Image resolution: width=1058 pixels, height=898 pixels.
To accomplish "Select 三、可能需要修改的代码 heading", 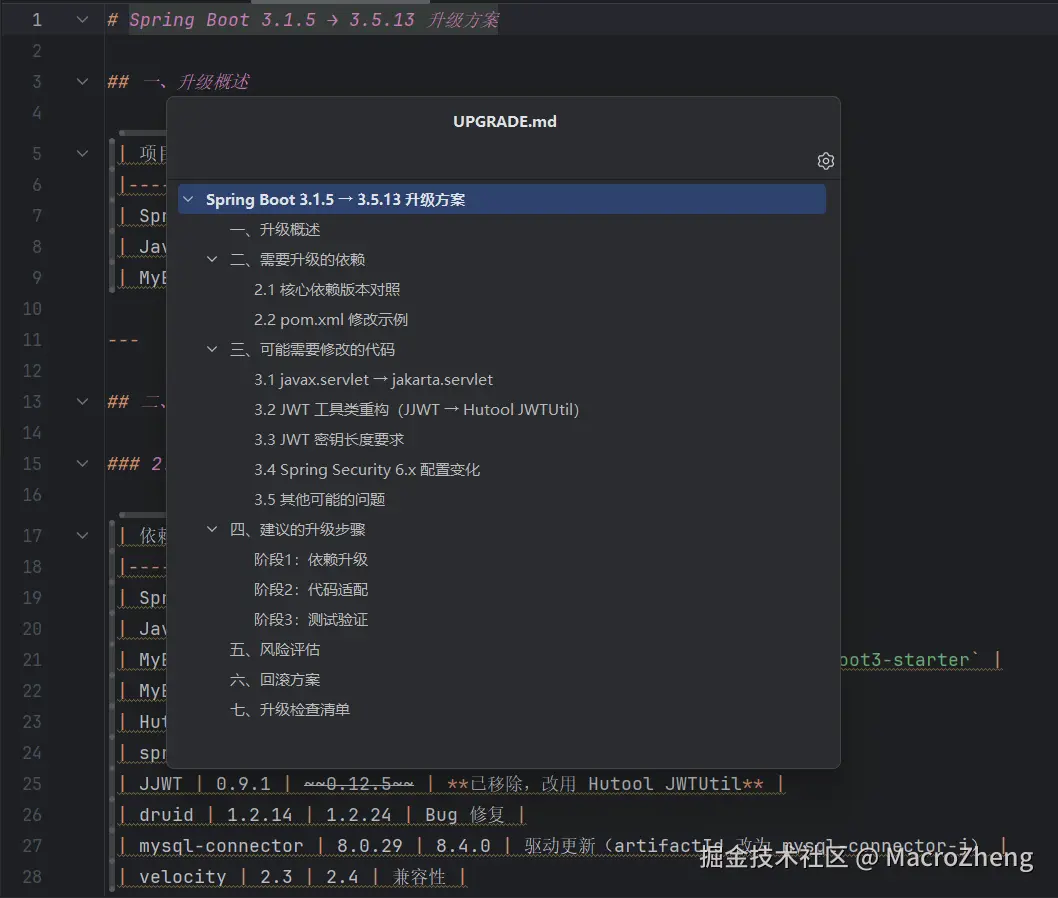I will pos(312,349).
